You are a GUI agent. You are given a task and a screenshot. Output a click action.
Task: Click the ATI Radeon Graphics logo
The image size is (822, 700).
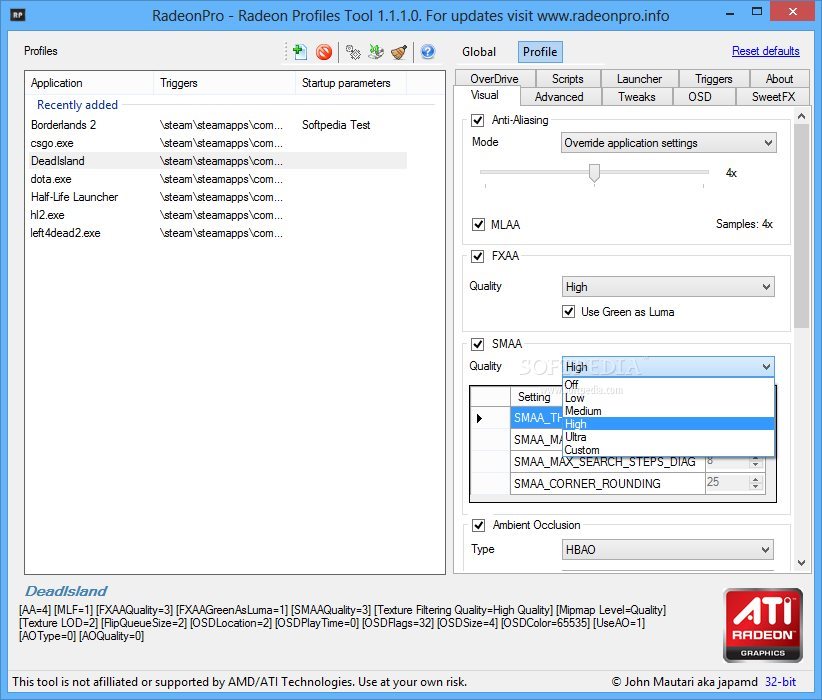(763, 625)
